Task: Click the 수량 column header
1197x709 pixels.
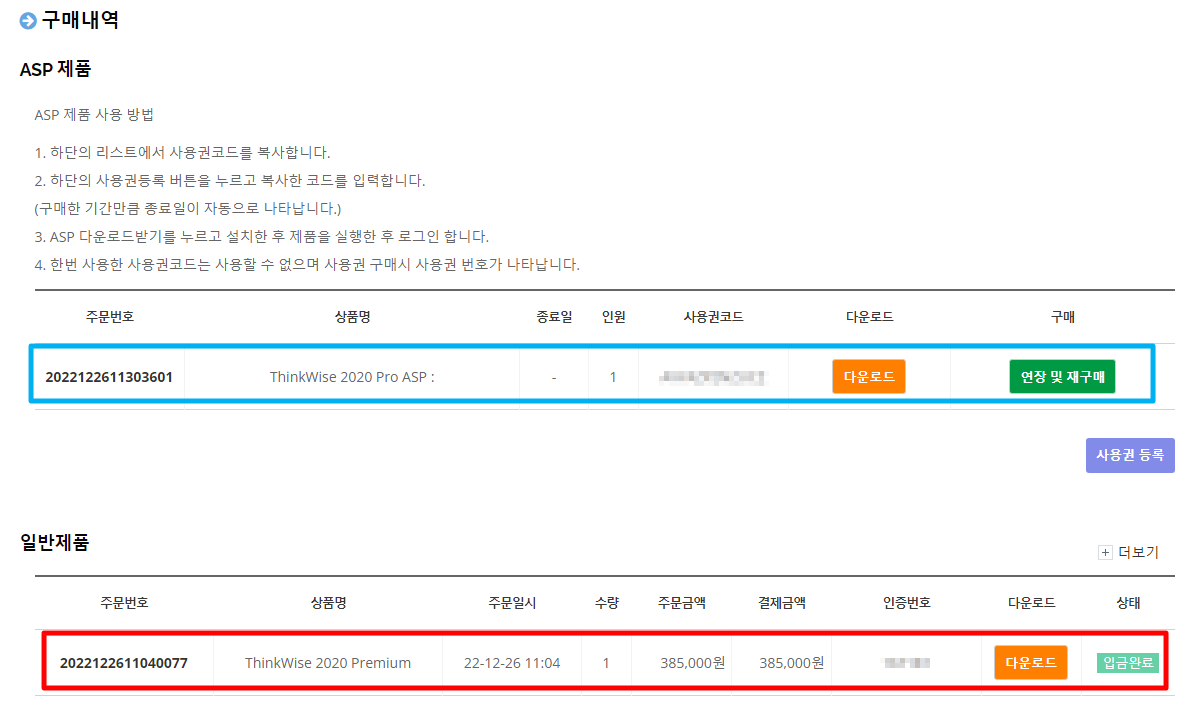Action: pyautogui.click(x=606, y=603)
